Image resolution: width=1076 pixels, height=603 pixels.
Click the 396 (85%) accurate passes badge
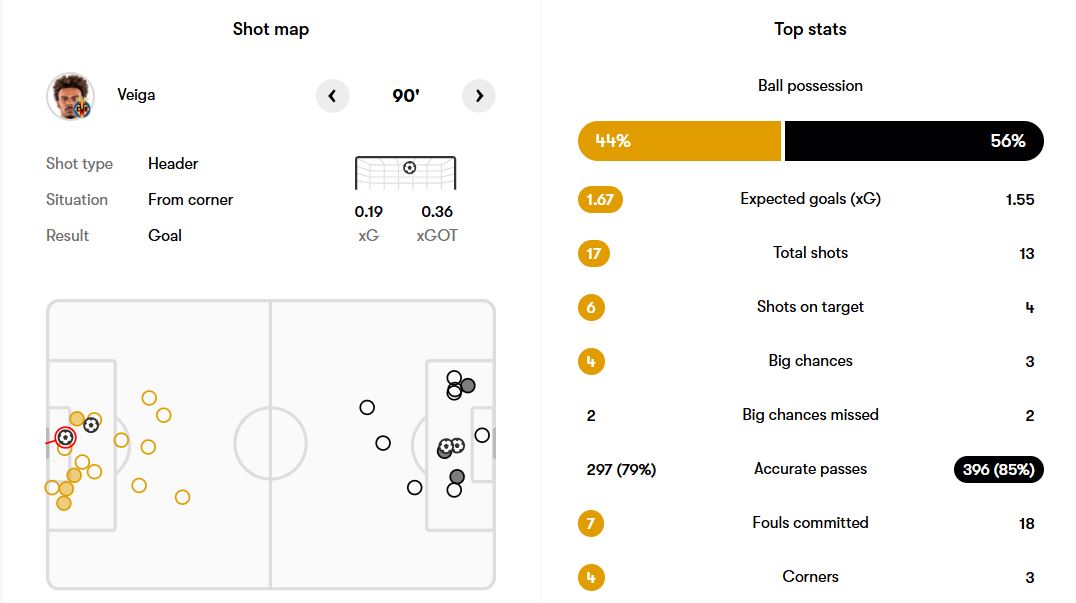pos(999,469)
